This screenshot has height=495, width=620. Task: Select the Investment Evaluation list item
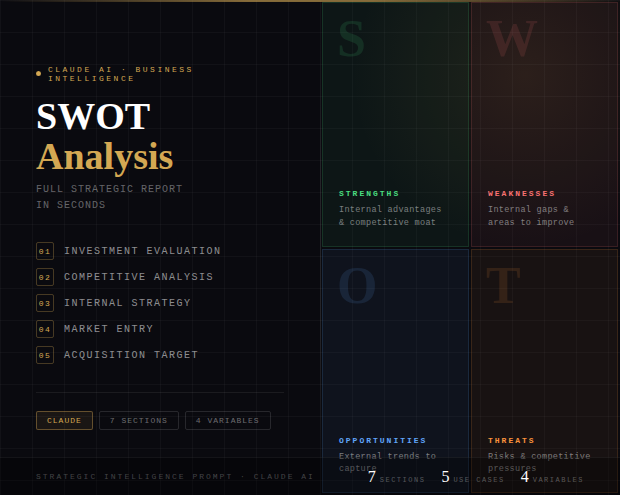(x=142, y=251)
